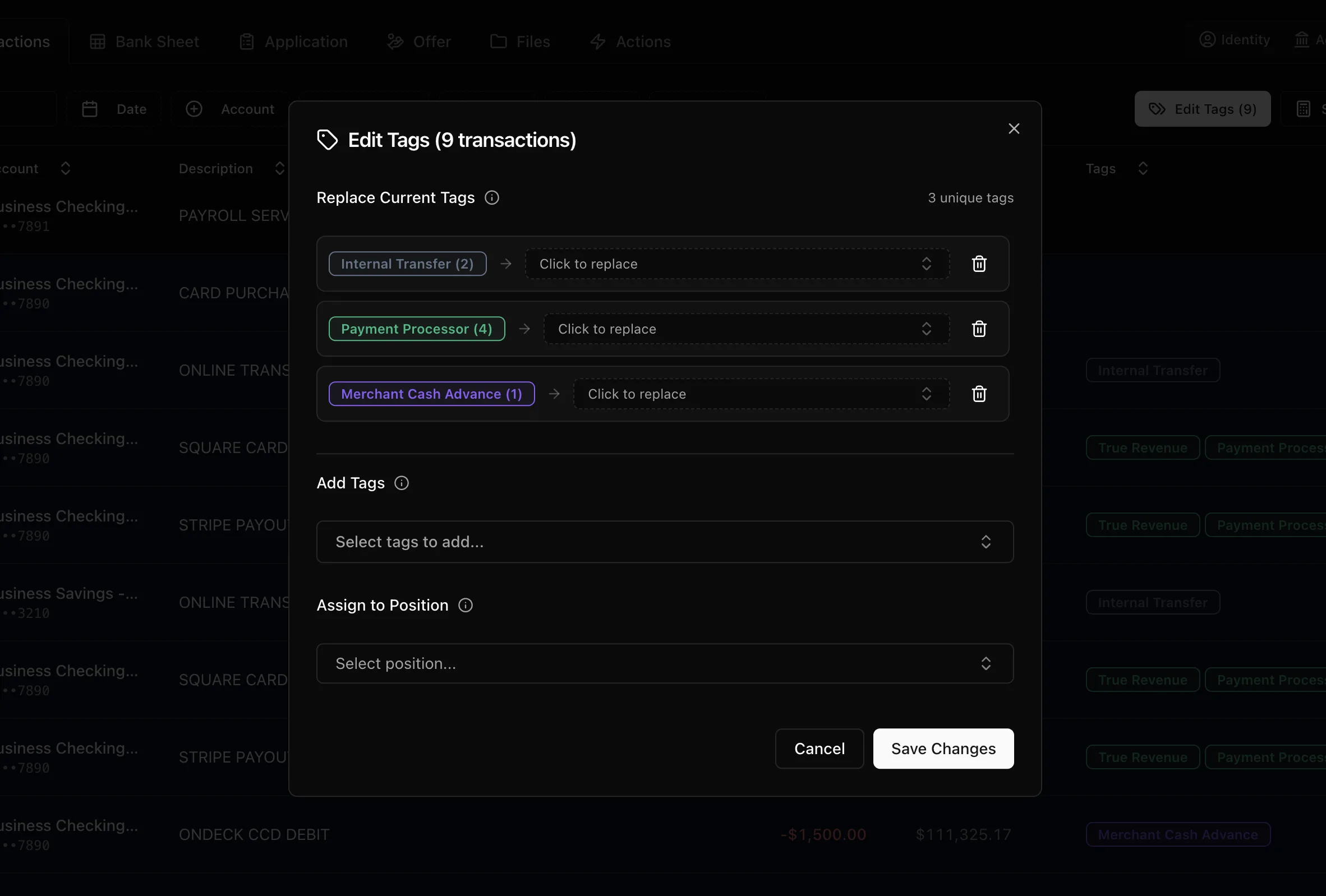Open replacement dropdown for Merchant Cash Advance
The image size is (1326, 896).
coord(761,394)
